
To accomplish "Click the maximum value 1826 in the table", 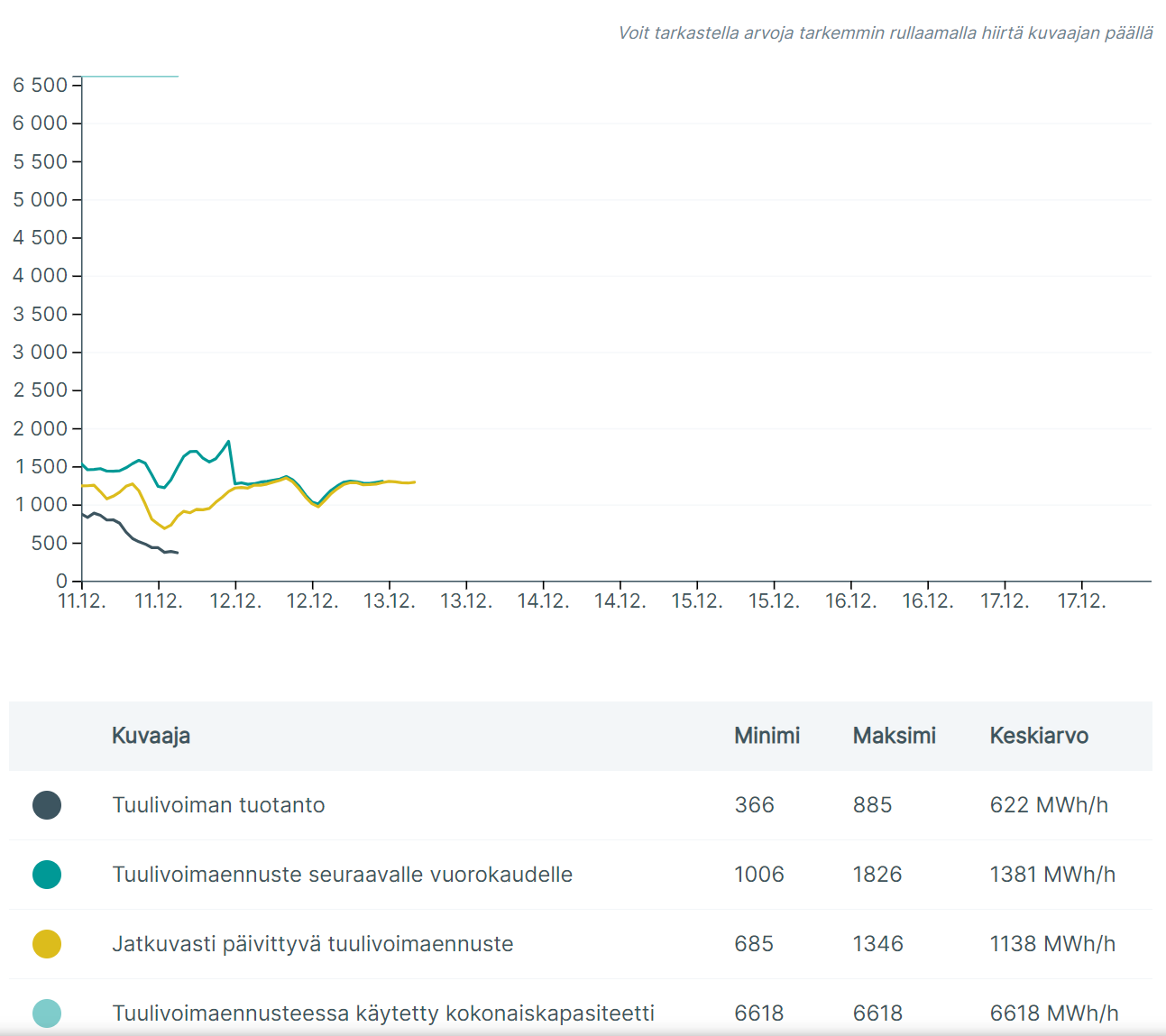I will [877, 875].
